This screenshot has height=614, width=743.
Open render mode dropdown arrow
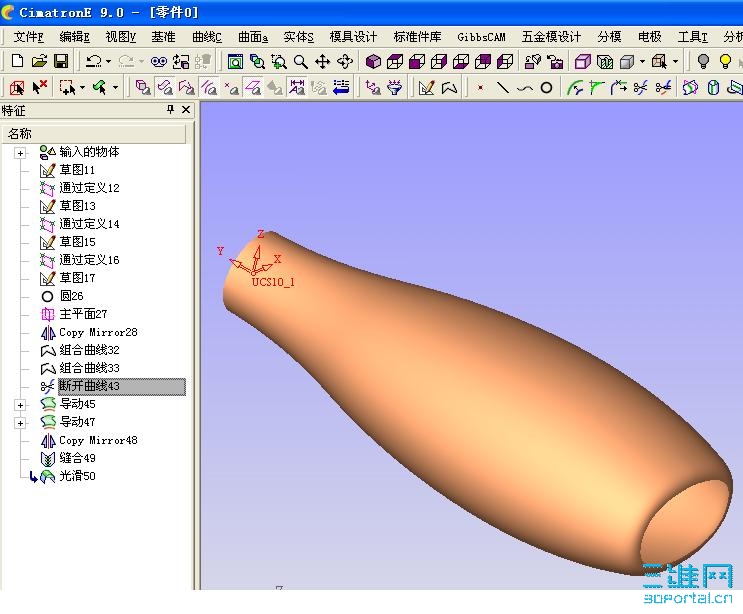[642, 61]
